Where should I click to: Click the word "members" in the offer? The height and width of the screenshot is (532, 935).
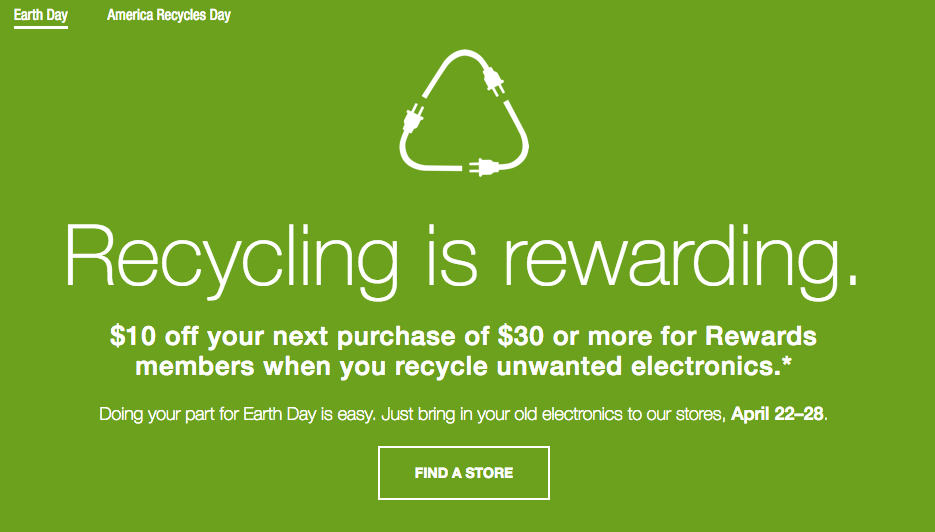pyautogui.click(x=192, y=366)
